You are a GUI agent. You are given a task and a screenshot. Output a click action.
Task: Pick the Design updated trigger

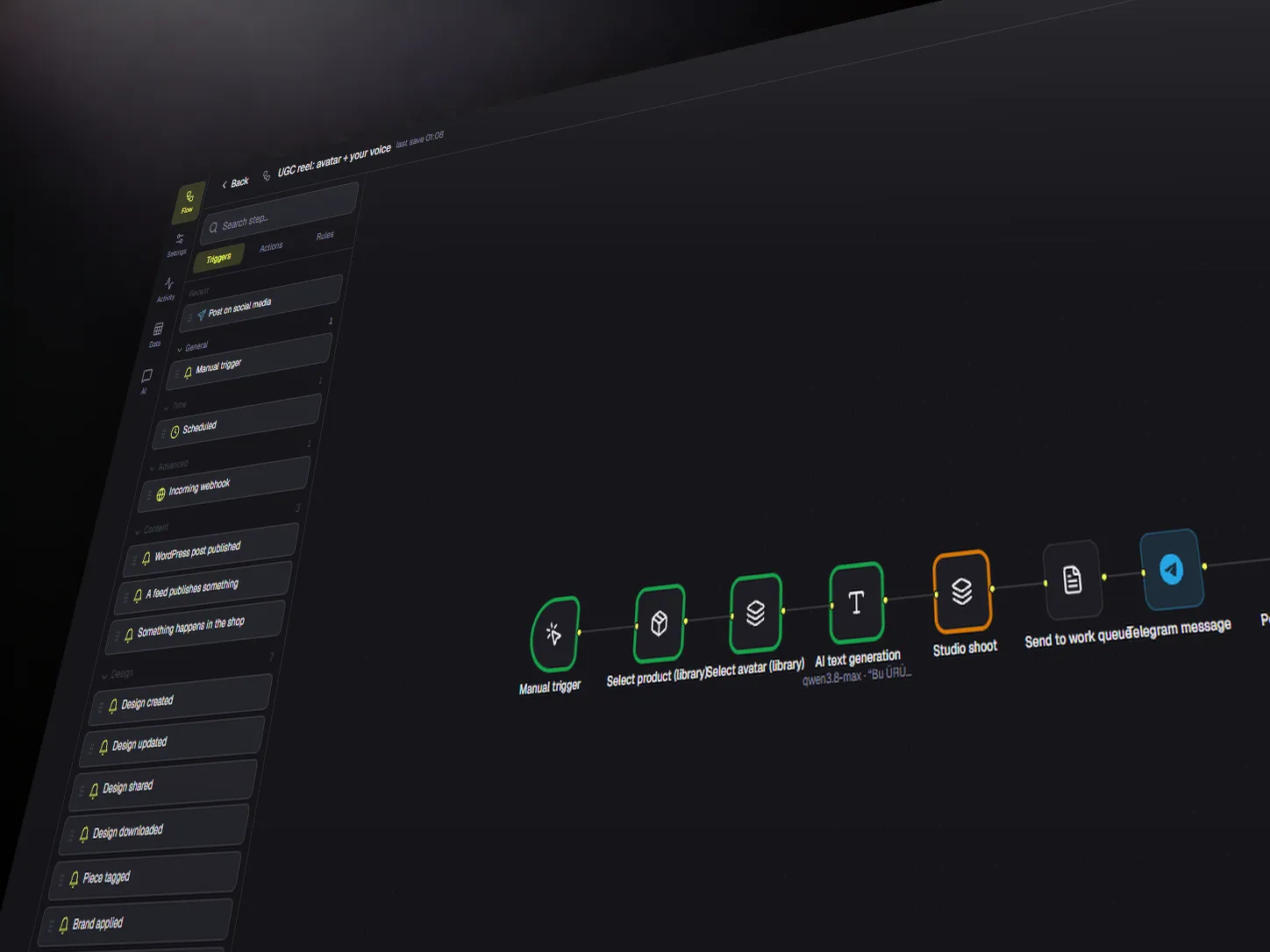click(172, 742)
